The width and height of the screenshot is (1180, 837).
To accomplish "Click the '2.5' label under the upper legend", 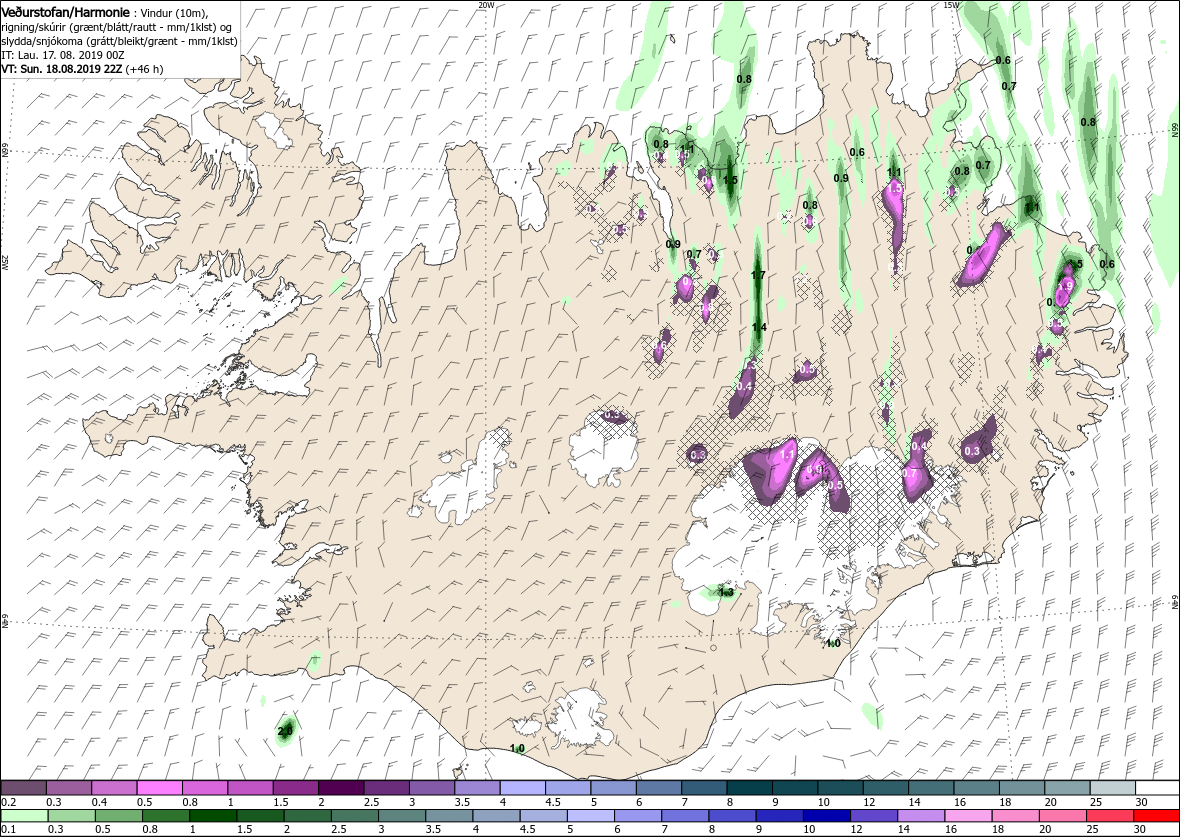I will (x=371, y=802).
